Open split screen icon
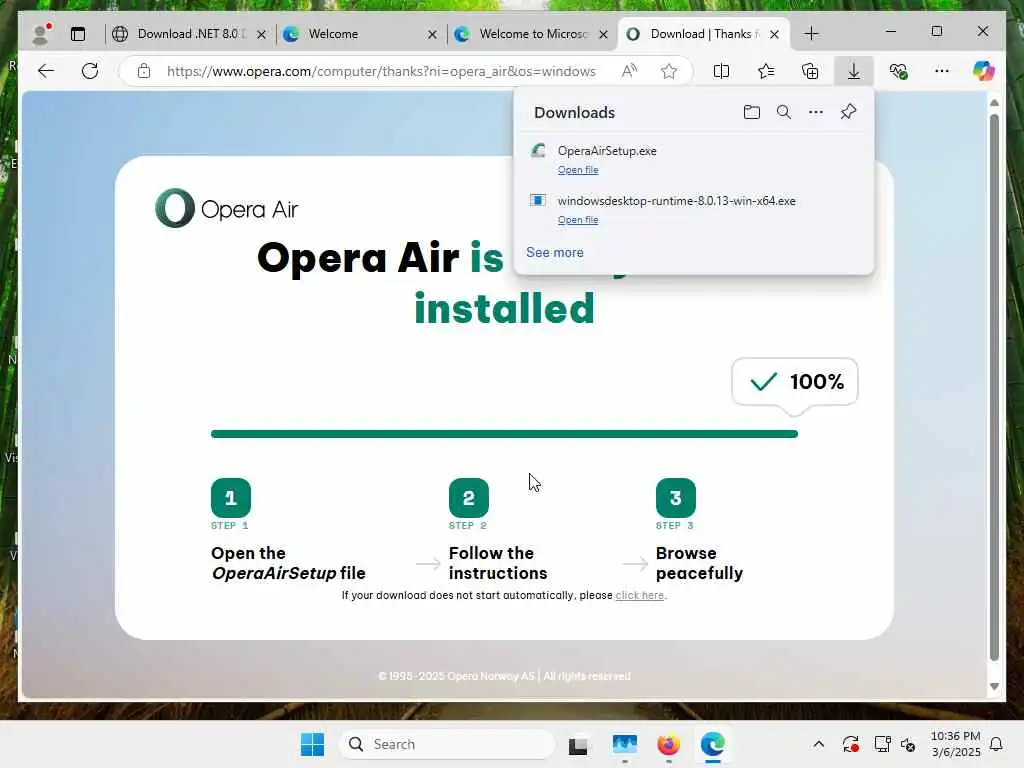This screenshot has height=768, width=1024. 721,71
